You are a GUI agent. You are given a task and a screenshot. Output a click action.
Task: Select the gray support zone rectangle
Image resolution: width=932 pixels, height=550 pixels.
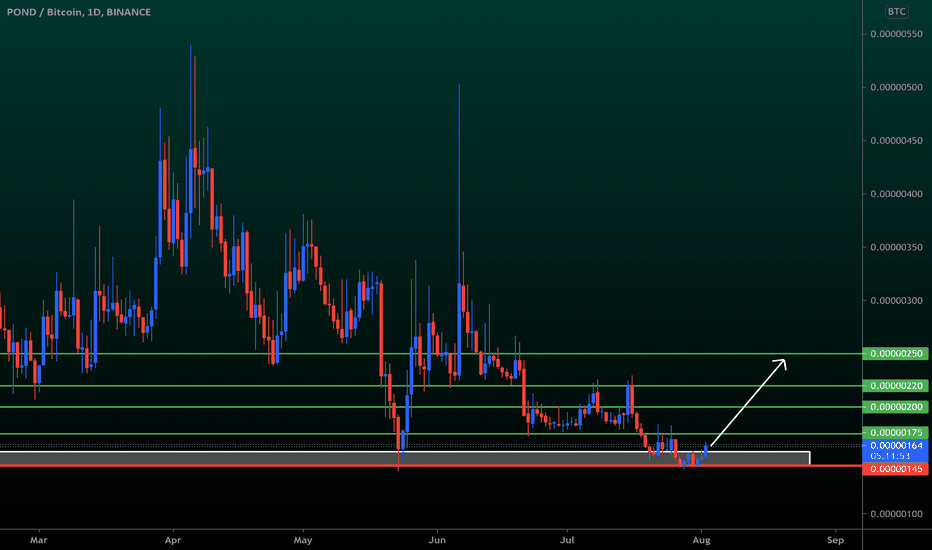tap(405, 458)
